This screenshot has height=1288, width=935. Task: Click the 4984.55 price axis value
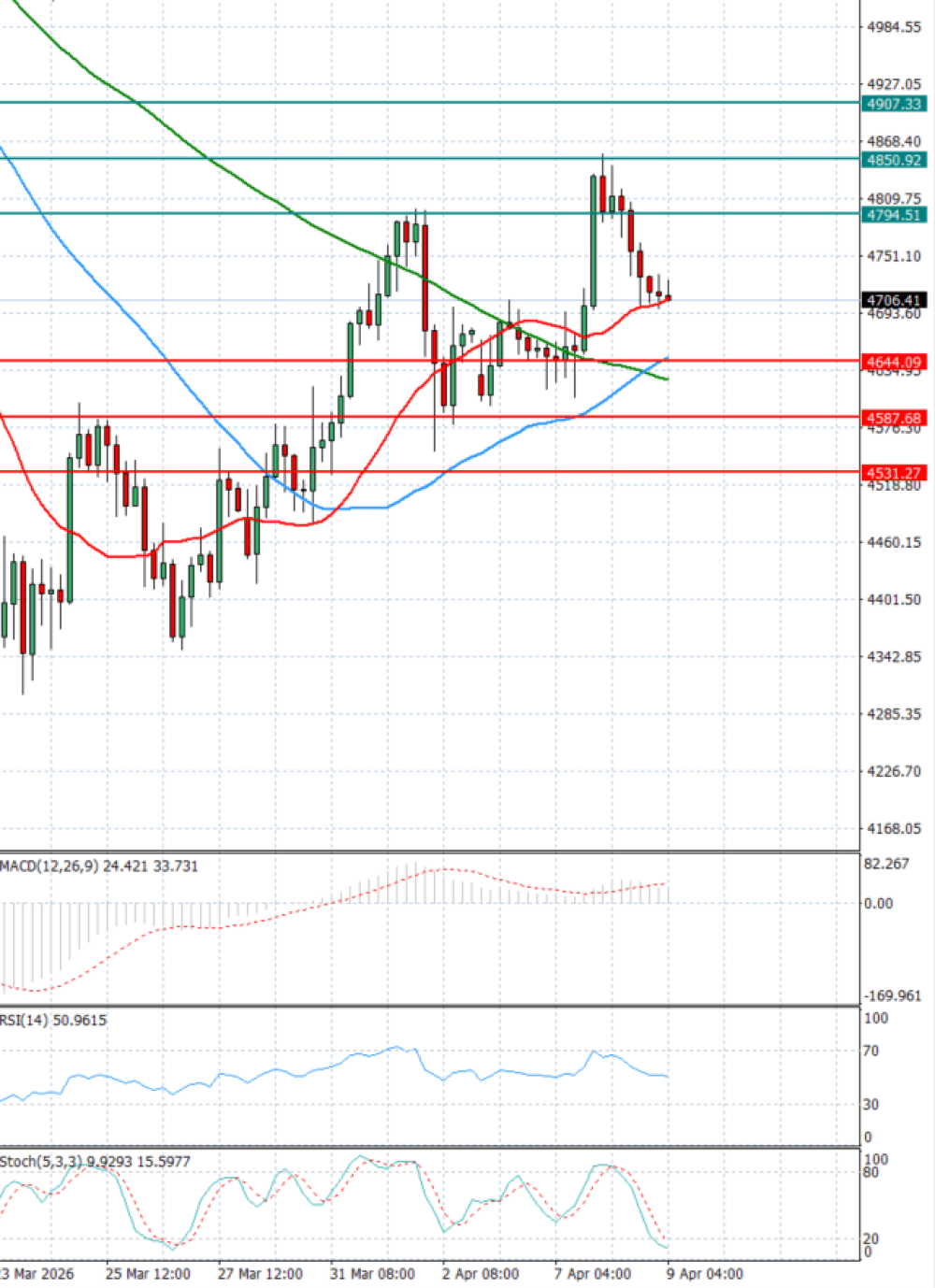pos(894,27)
